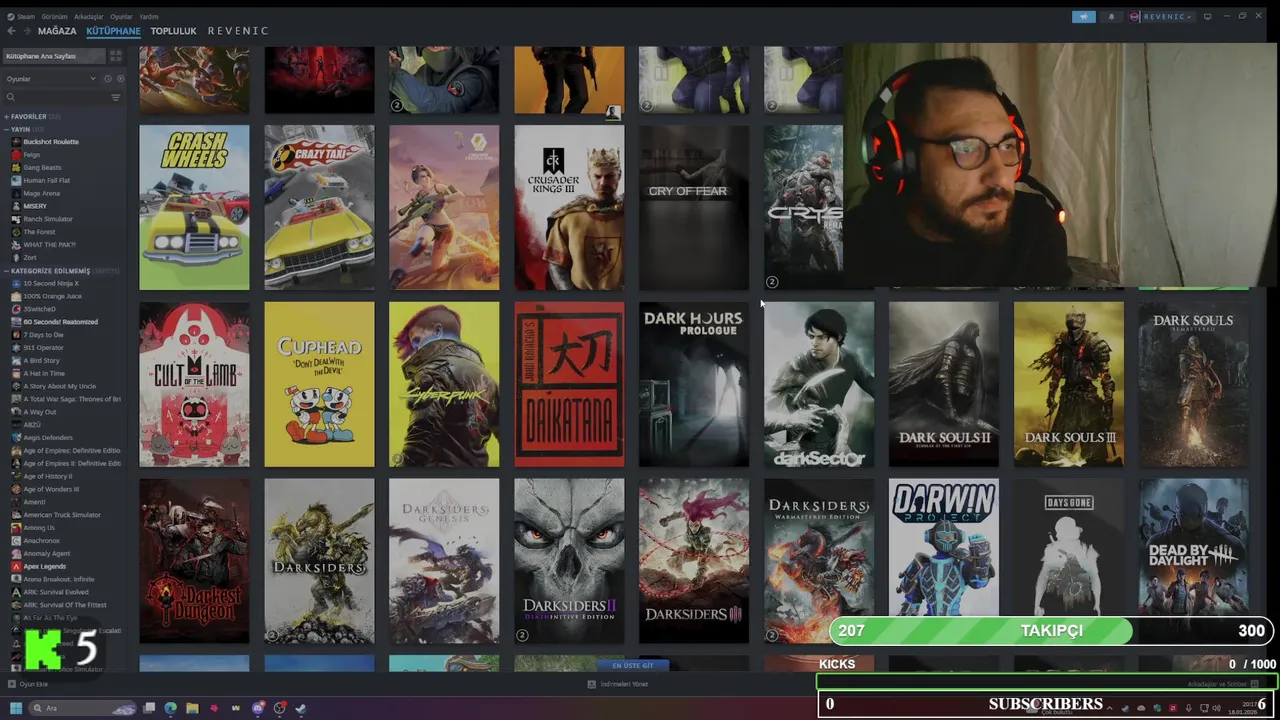The image size is (1280, 720).
Task: Open the Dark Souls III cover
Action: 1068,384
